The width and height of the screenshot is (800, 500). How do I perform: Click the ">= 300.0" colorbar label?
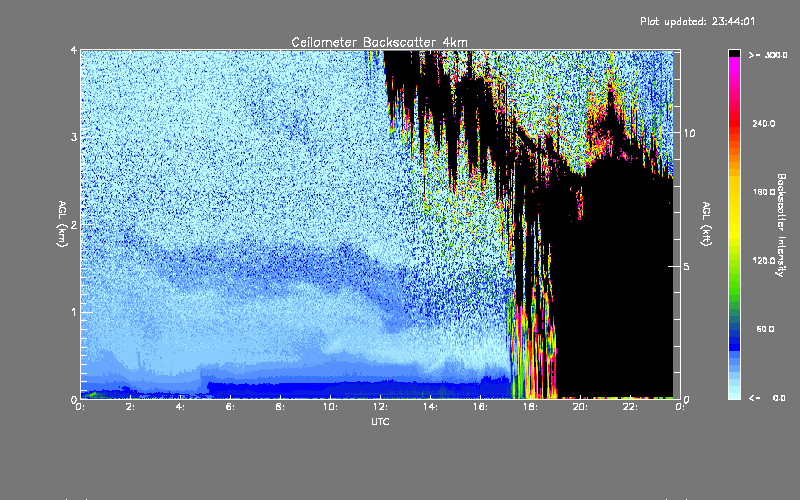[x=768, y=55]
